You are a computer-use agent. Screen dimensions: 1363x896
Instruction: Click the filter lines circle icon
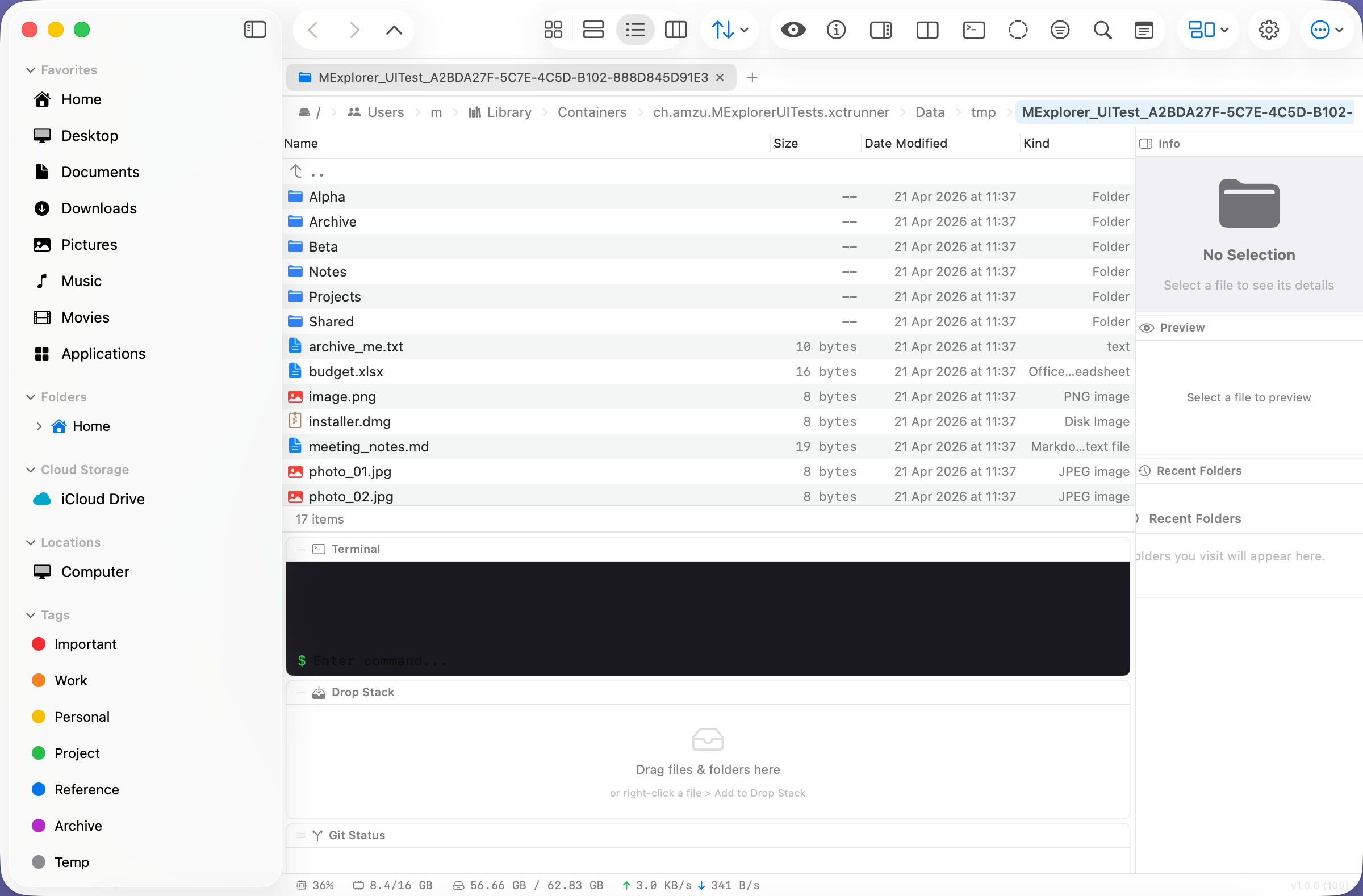click(x=1060, y=30)
